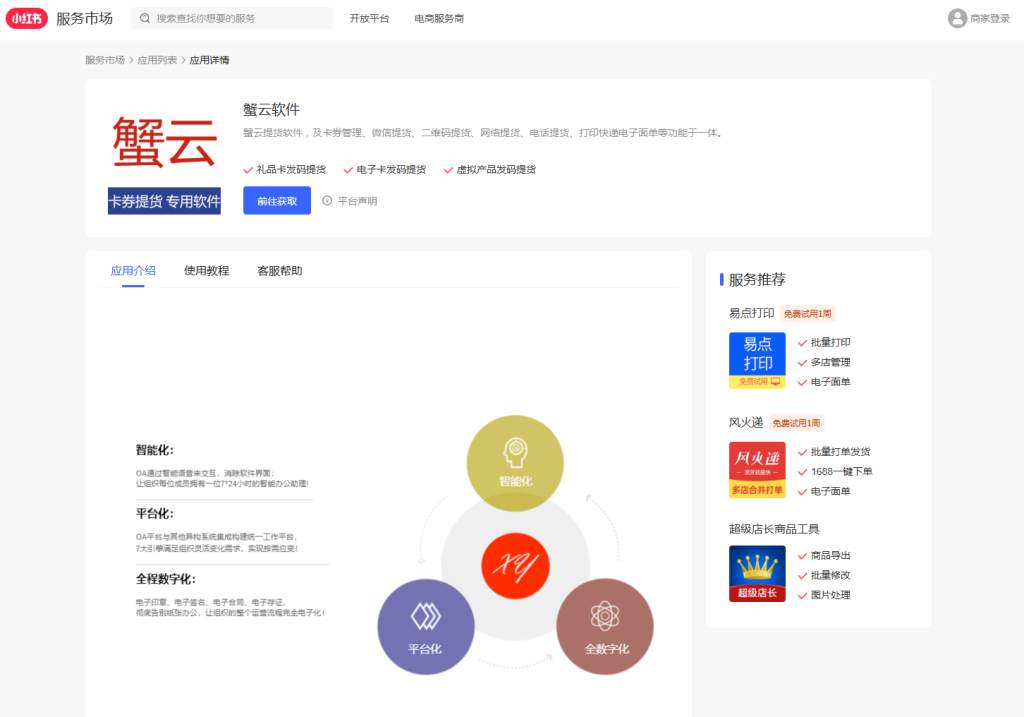The height and width of the screenshot is (717, 1024).
Task: Click the 易点打印 app icon
Action: [757, 360]
